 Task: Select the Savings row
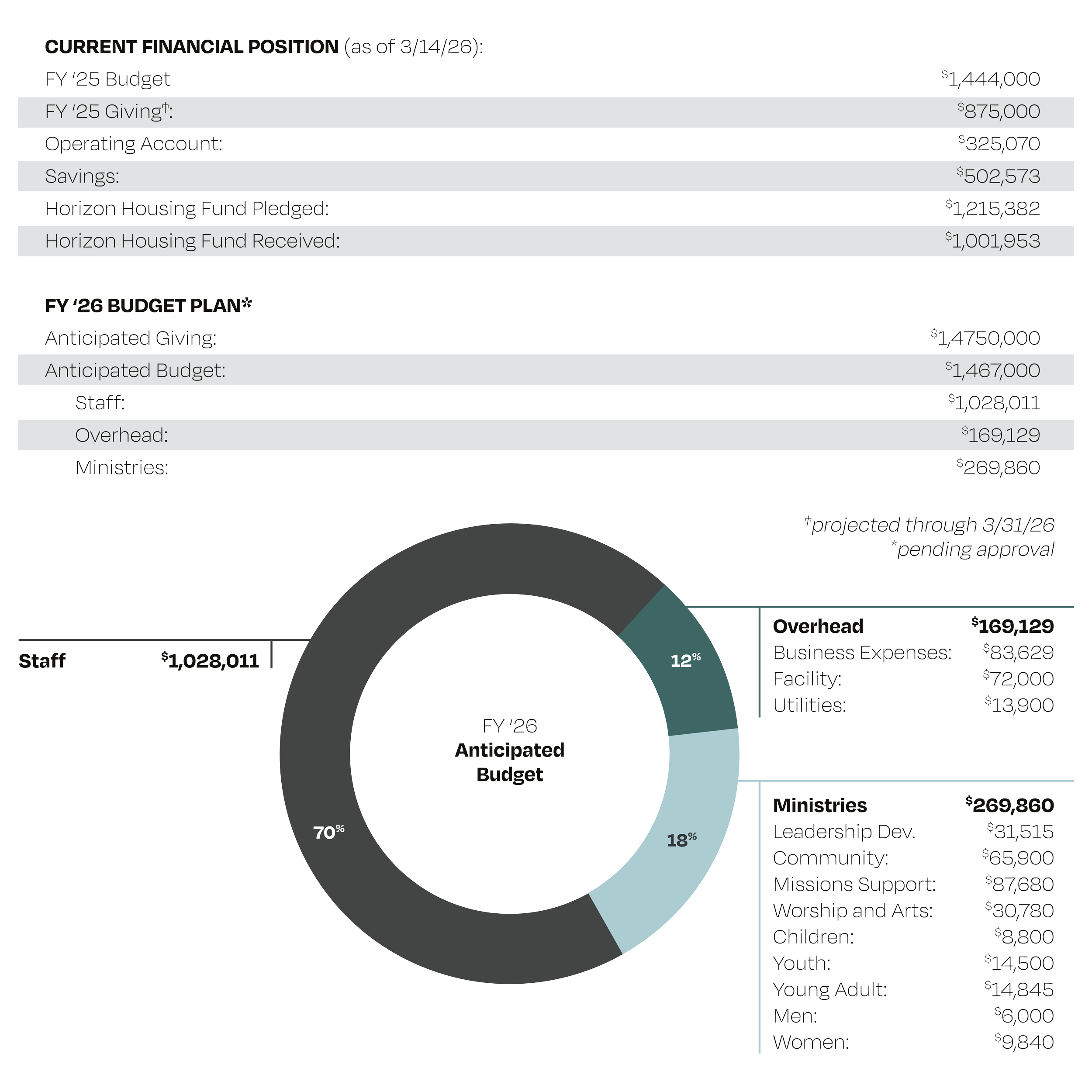click(83, 176)
